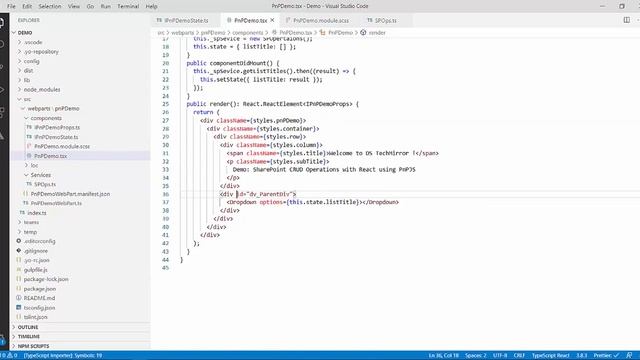Screen dimensions: 640x360
Task: Open gulpfile.js file
Action: click(36, 270)
